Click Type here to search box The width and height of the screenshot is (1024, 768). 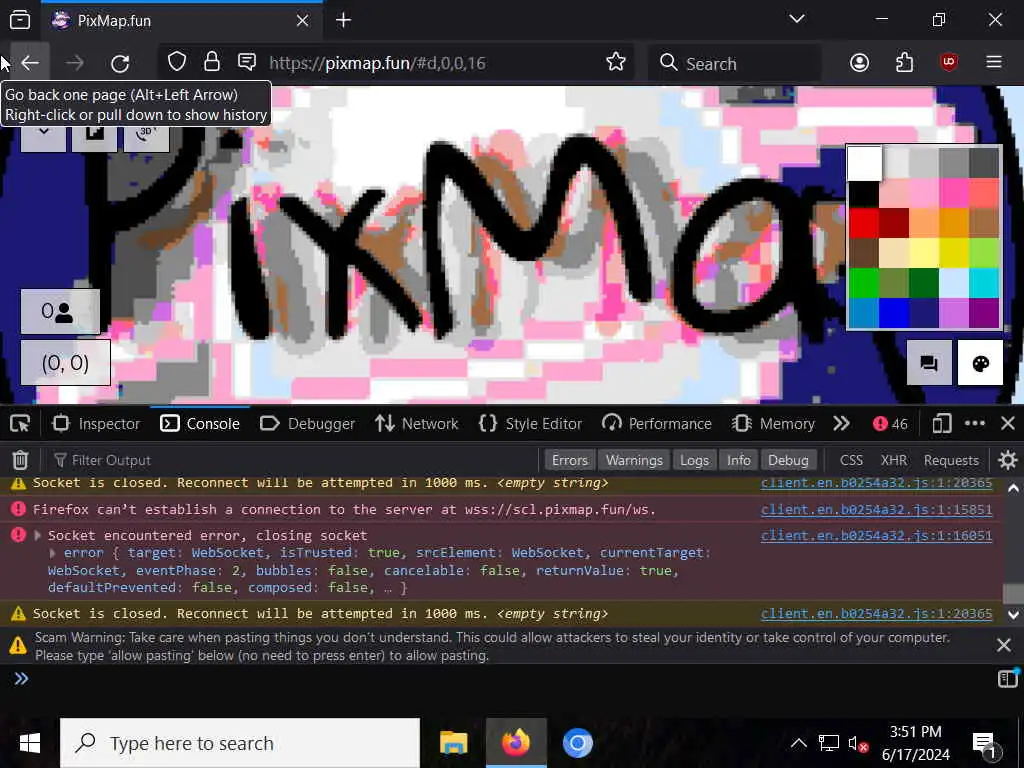tap(240, 743)
